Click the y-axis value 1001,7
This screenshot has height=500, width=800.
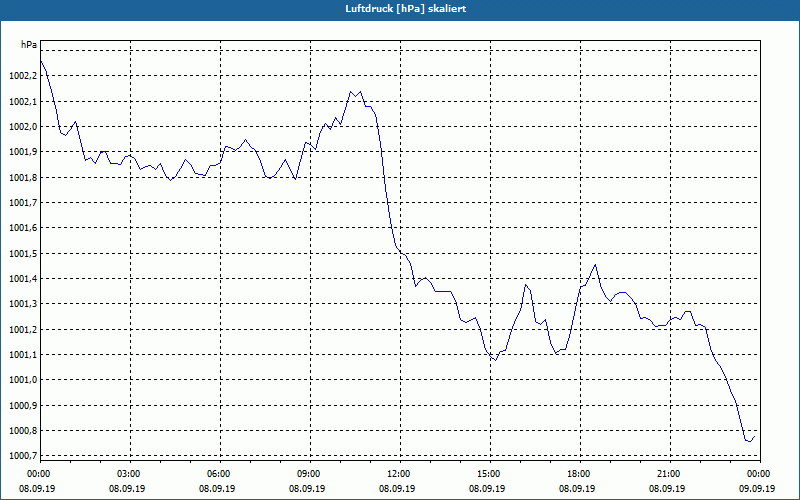click(23, 203)
